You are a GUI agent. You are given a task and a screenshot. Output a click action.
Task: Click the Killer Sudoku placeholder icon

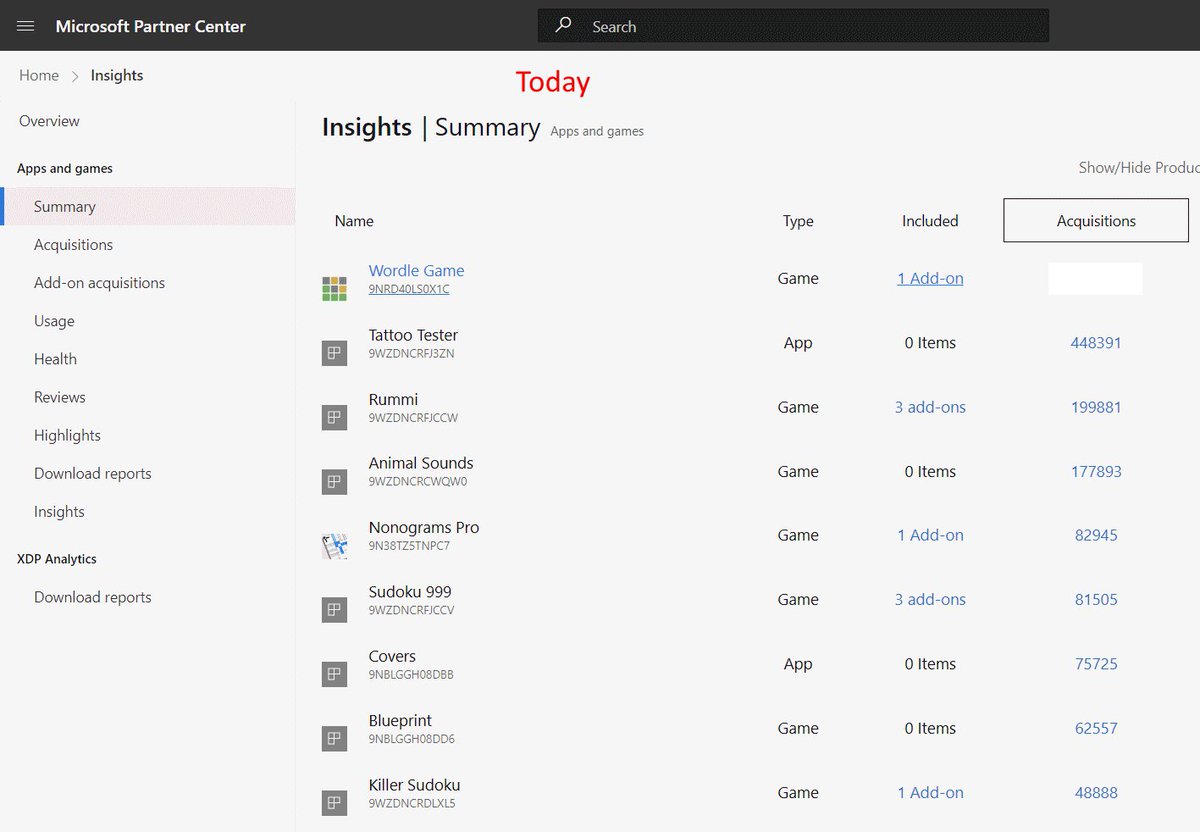334,803
